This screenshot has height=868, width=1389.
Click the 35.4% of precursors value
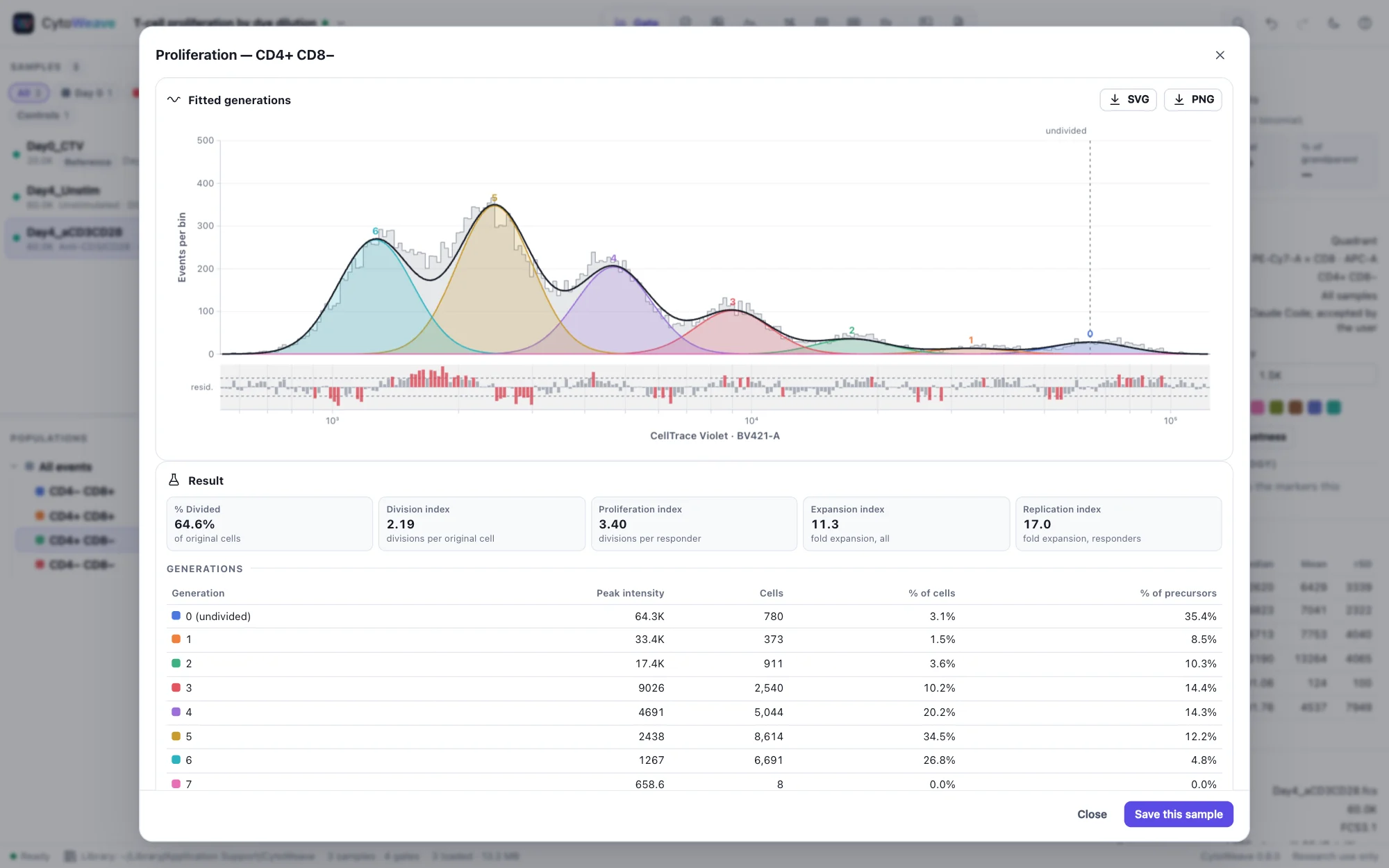[x=1200, y=616]
